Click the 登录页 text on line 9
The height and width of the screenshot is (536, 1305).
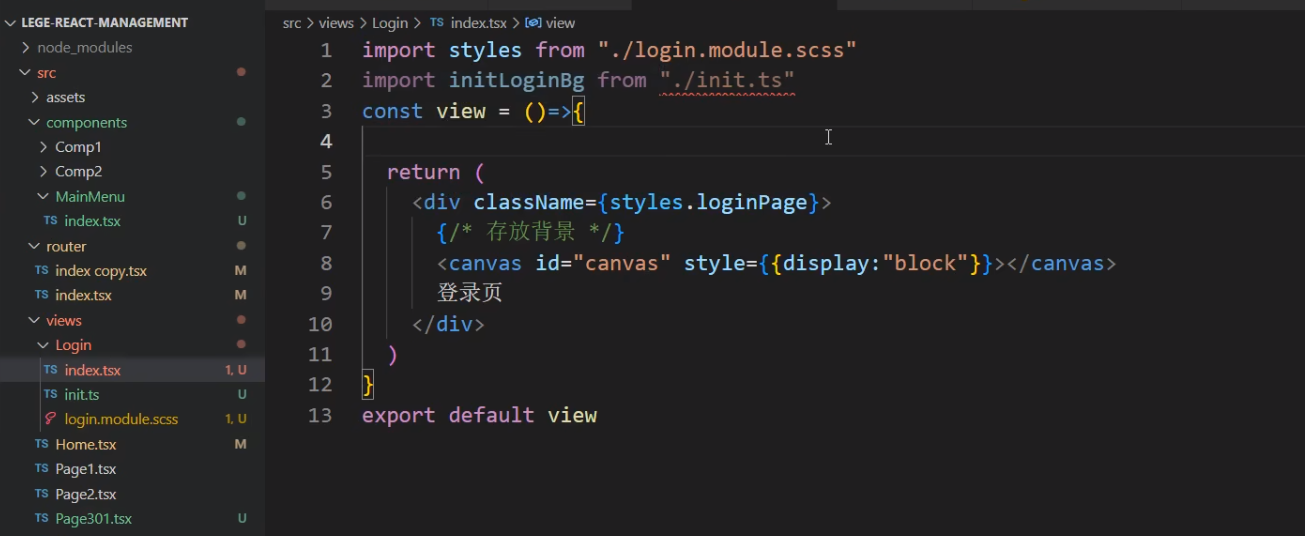point(469,293)
